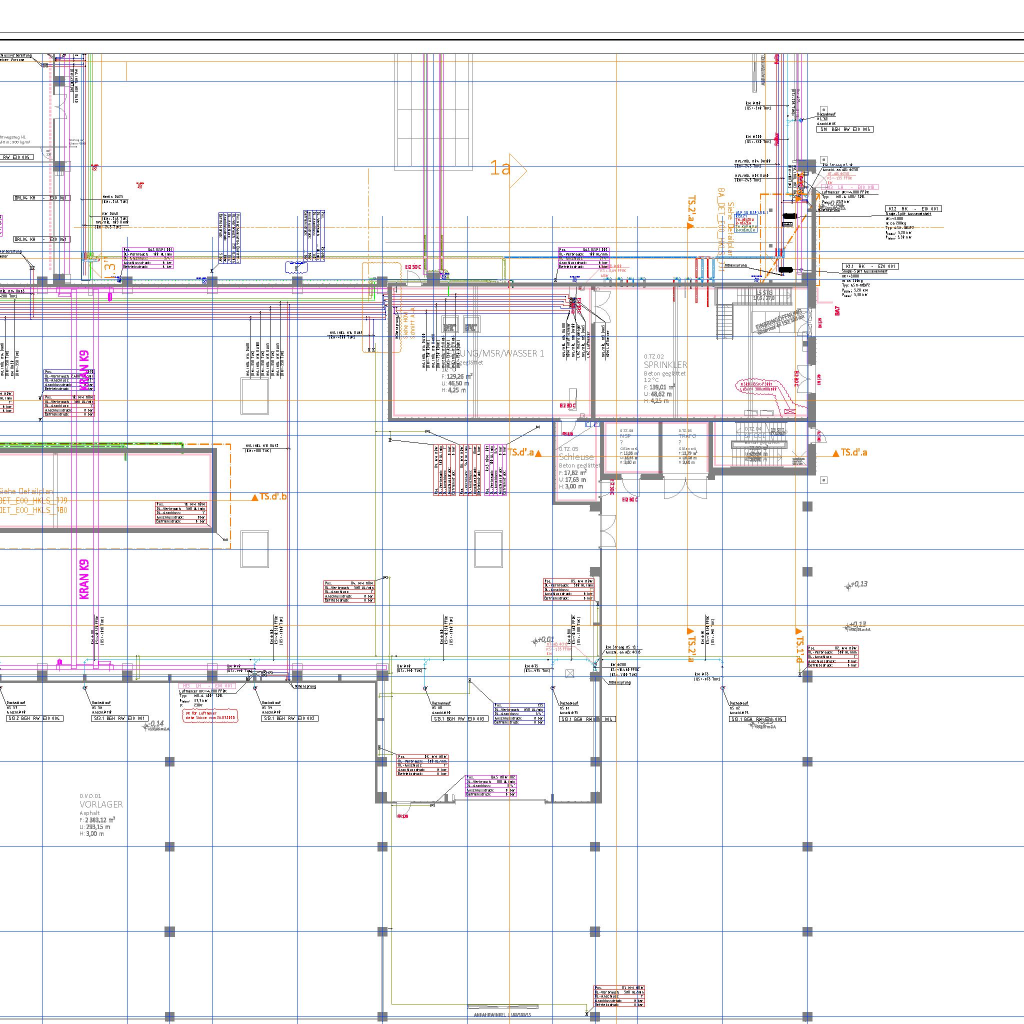Select the SPRINKLER room label
Viewport: 1024px width, 1024px height.
coord(665,366)
